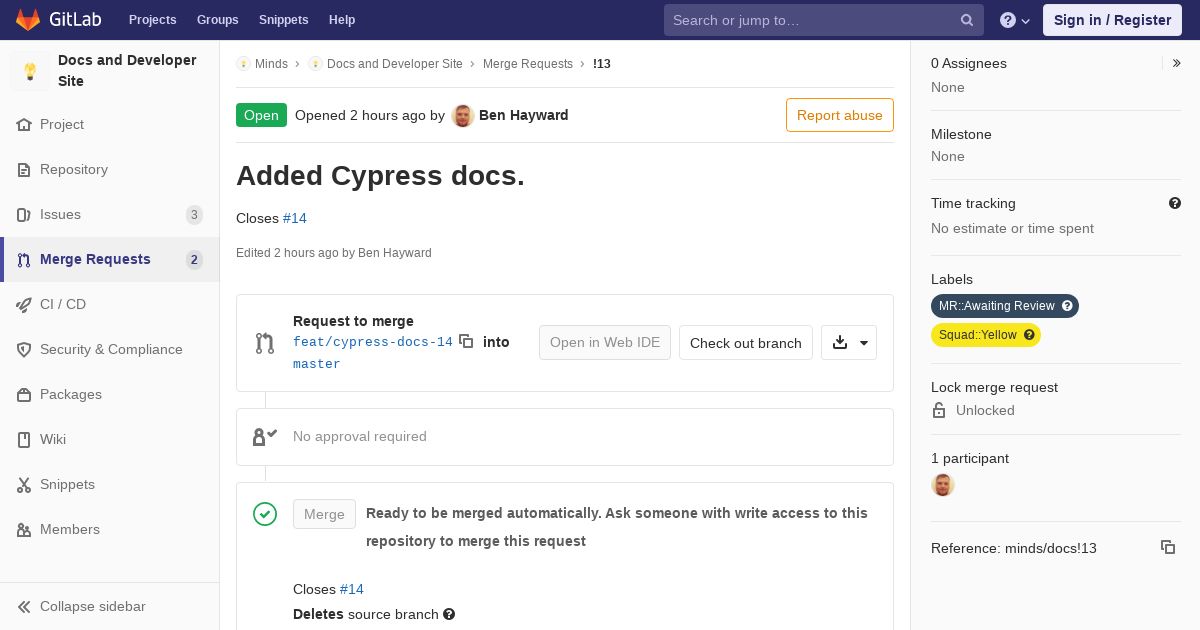The height and width of the screenshot is (630, 1200).
Task: Click the participant avatar in right sidebar
Action: tap(943, 485)
